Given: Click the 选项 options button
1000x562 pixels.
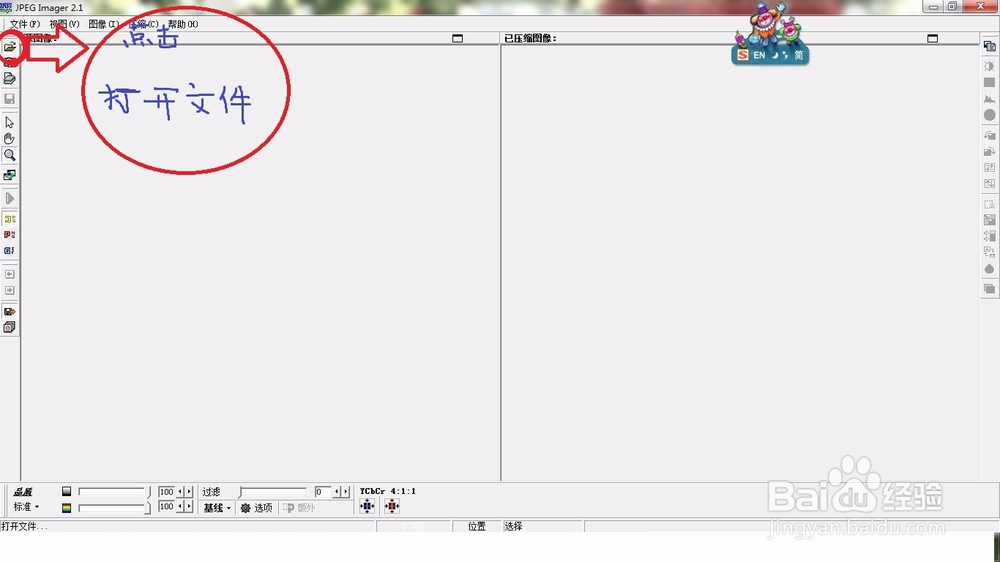Looking at the screenshot, I should point(256,508).
